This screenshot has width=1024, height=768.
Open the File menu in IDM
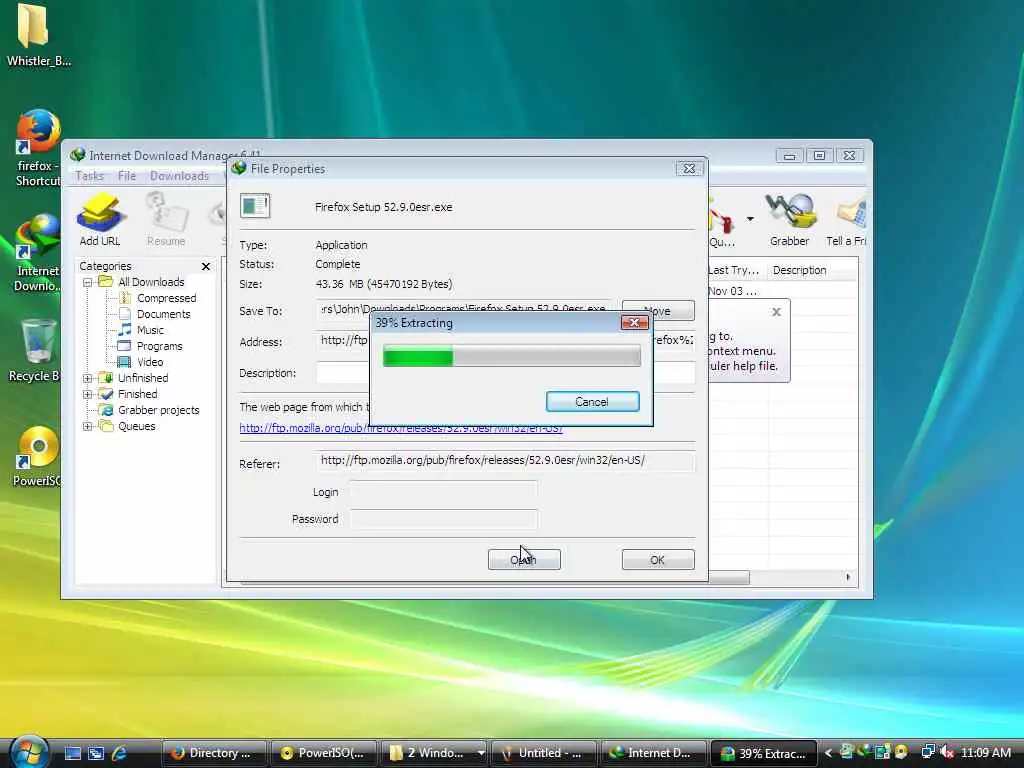click(127, 176)
